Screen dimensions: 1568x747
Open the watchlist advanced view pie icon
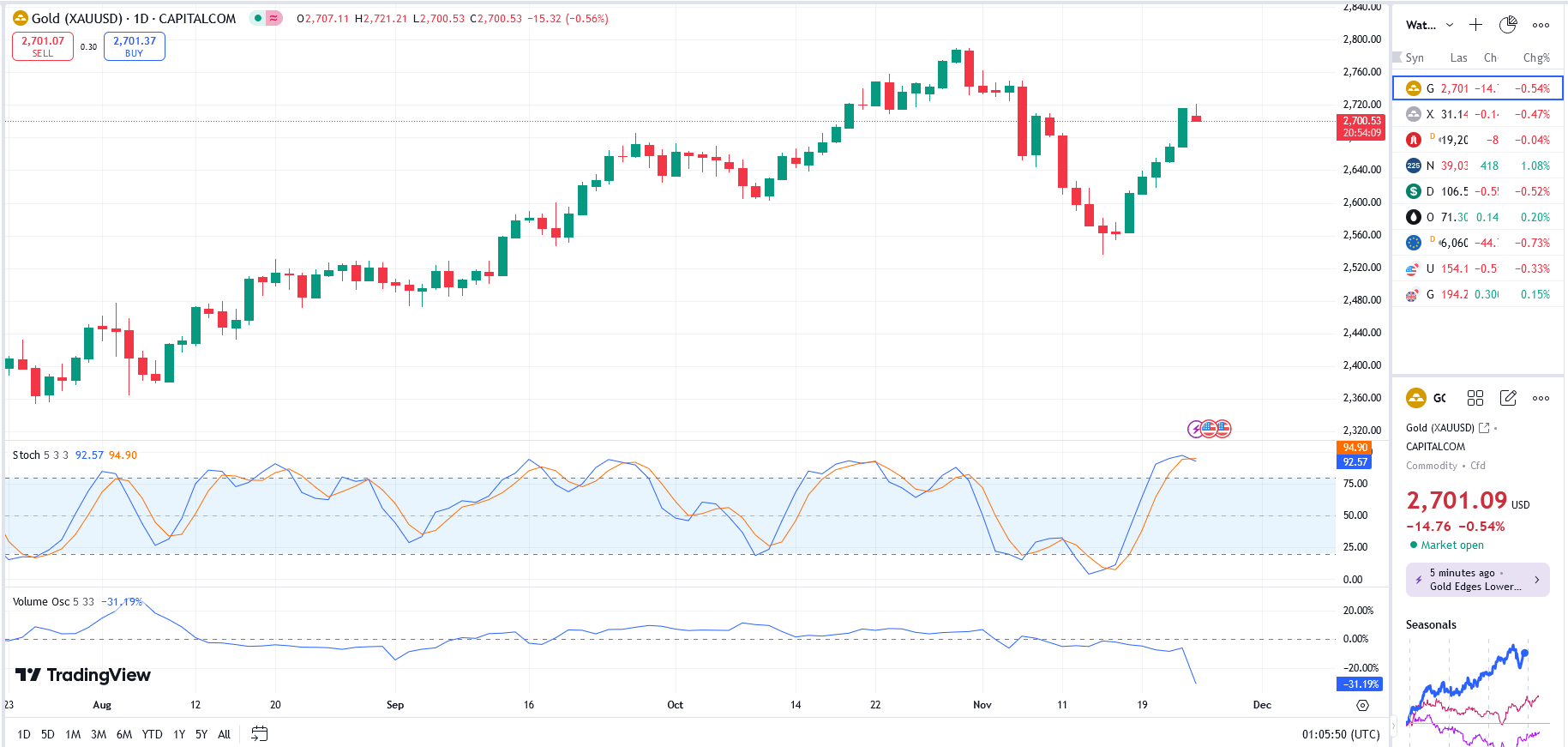1508,25
